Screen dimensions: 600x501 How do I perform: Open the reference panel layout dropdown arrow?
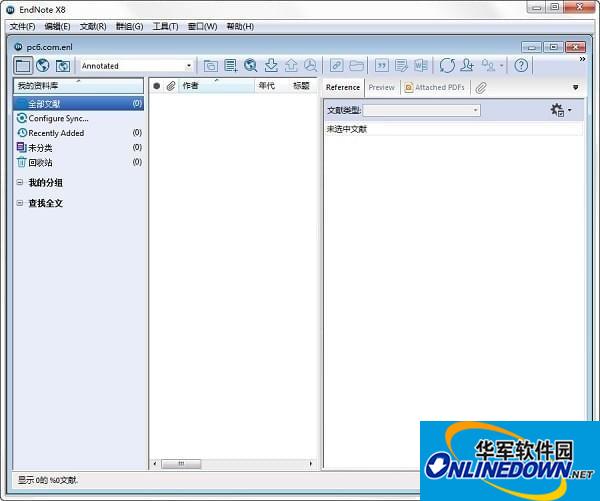(576, 88)
